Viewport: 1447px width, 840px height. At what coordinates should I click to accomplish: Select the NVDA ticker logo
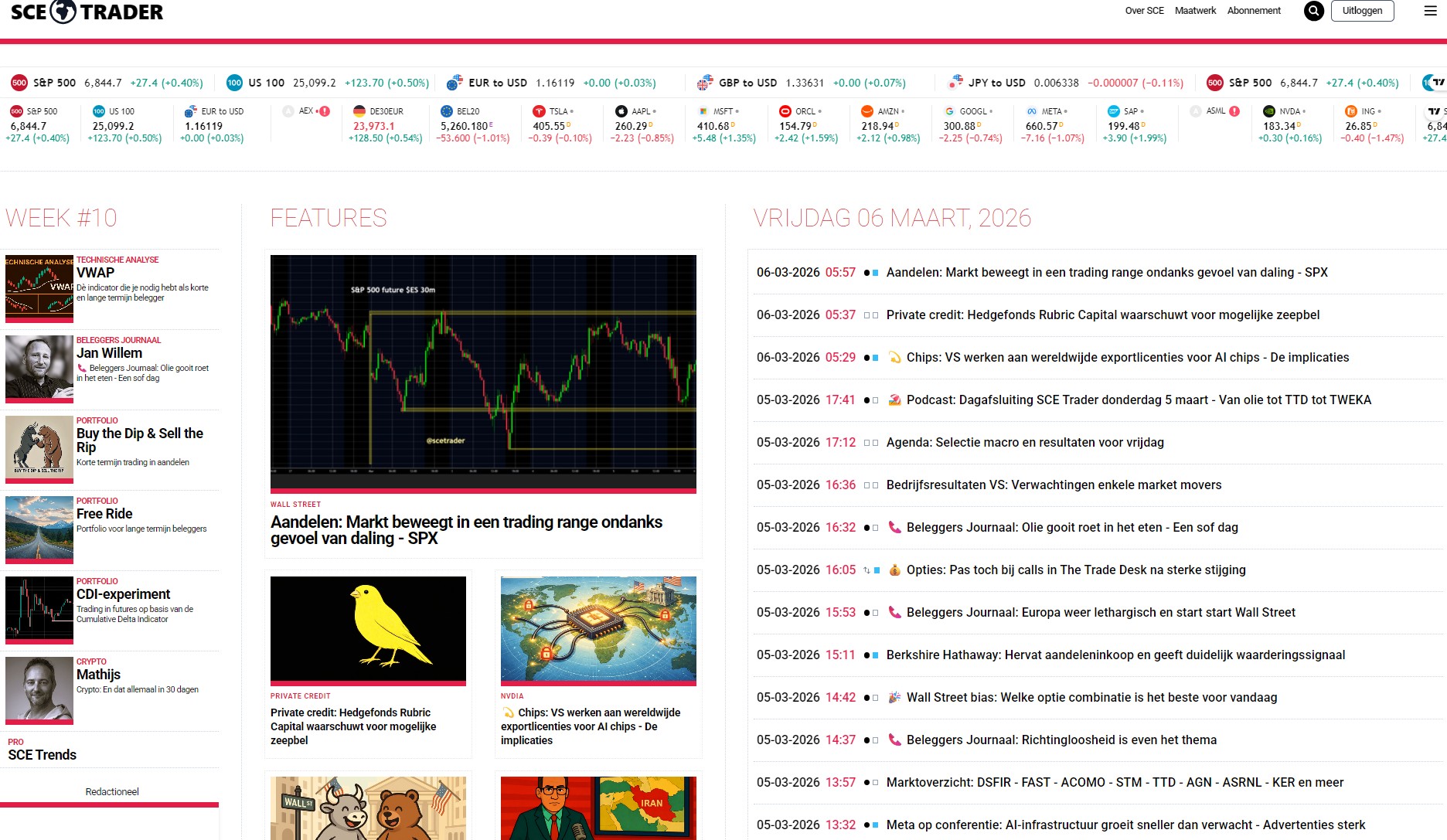[1269, 111]
